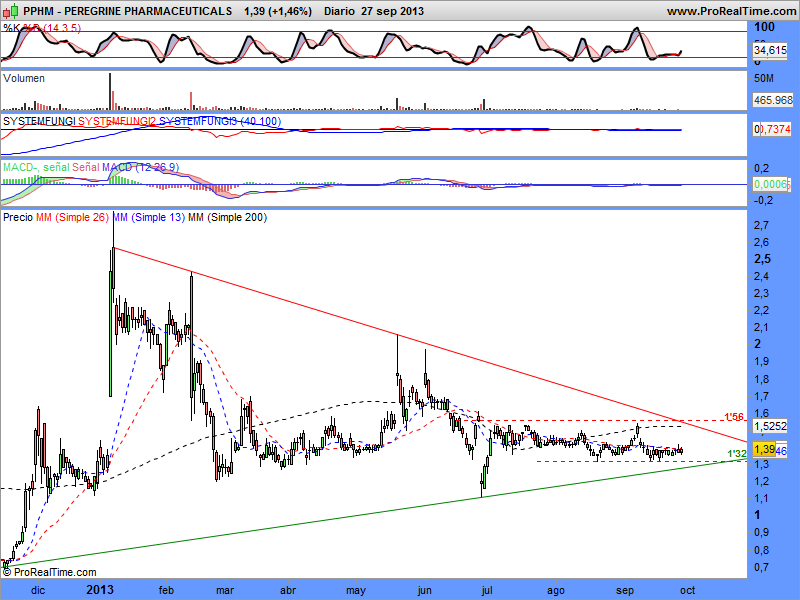Select the mar month on time axis
Screen dimensions: 800x600
[225, 590]
